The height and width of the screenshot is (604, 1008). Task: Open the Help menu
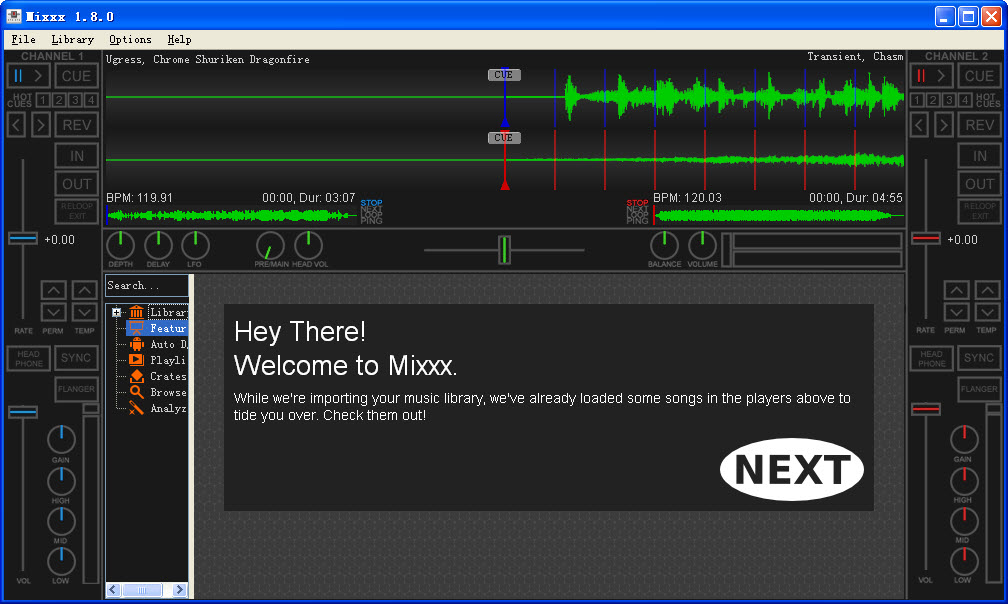point(179,40)
